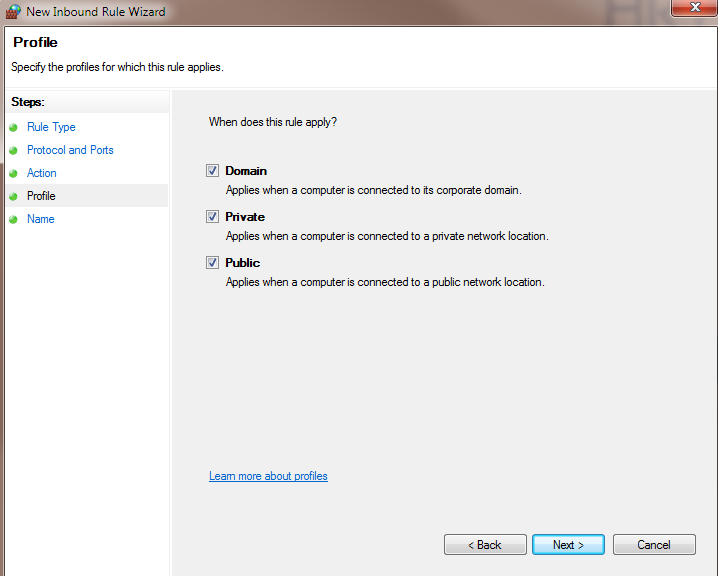
Task: Go back with the Back button
Action: [x=485, y=545]
